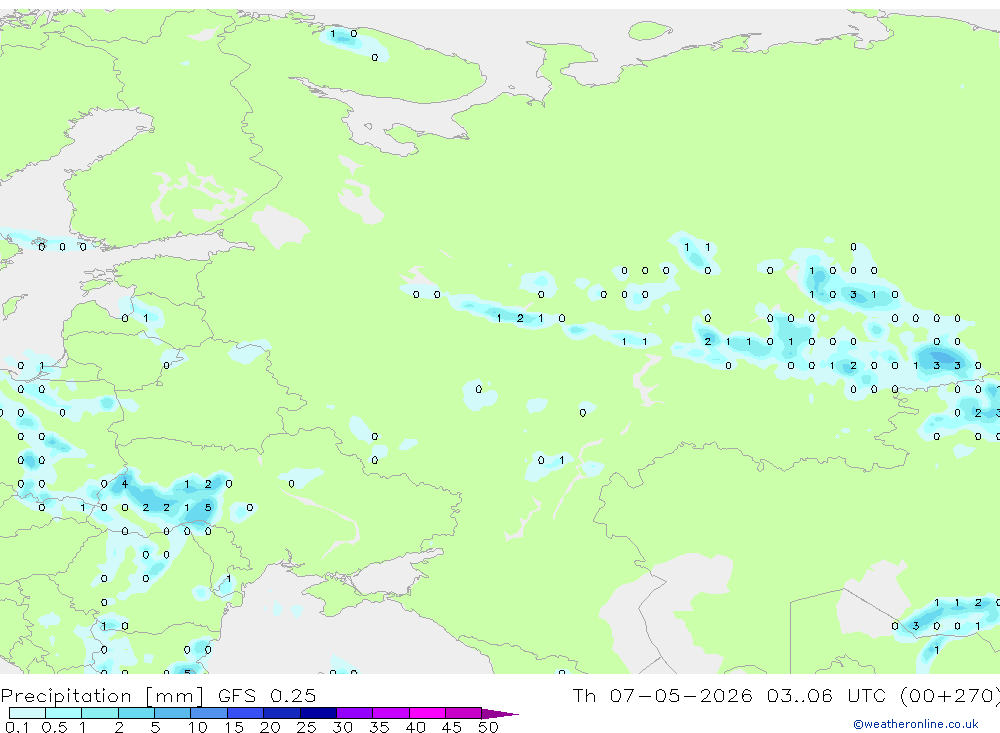Click the '50' legend scale label
1000x733 pixels.
[488, 727]
